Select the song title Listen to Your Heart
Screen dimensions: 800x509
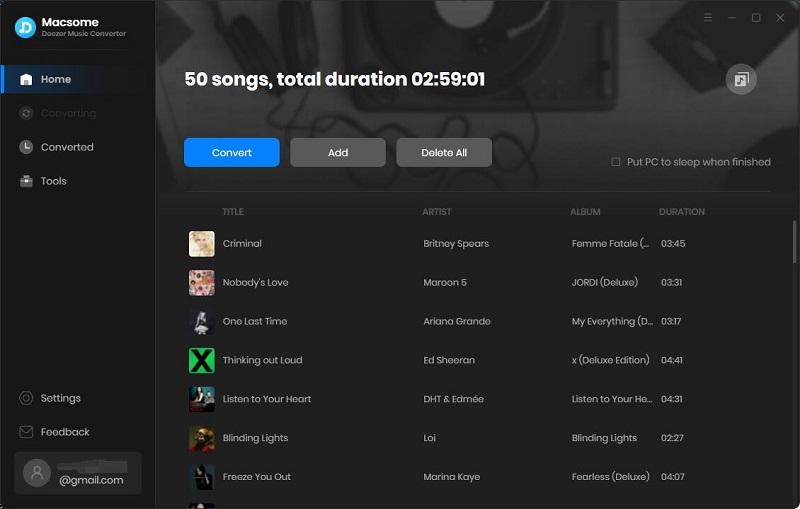coord(267,399)
